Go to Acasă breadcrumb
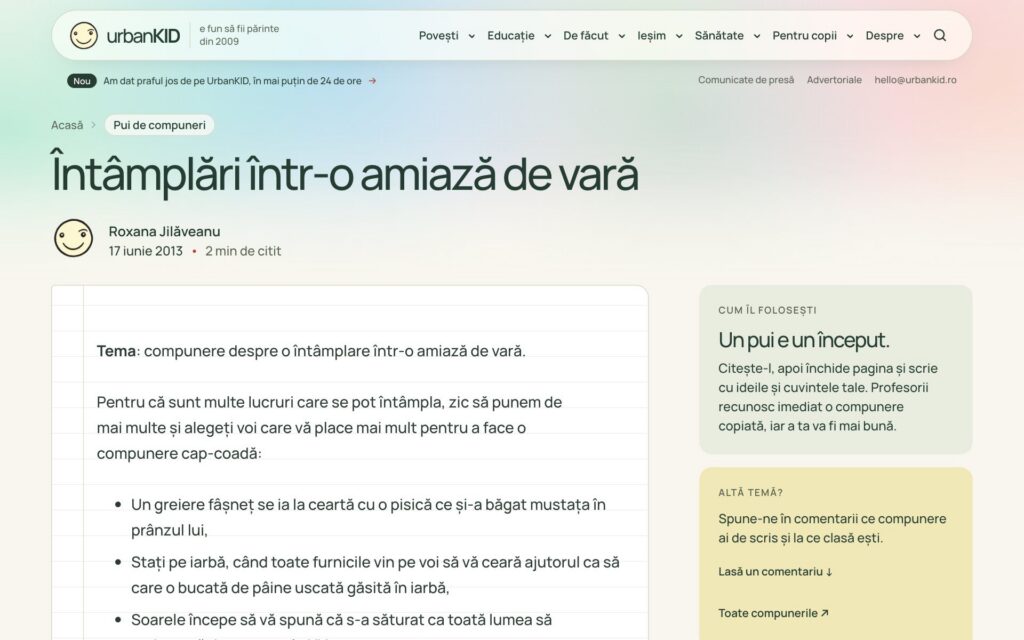This screenshot has height=640, width=1024. pyautogui.click(x=67, y=125)
